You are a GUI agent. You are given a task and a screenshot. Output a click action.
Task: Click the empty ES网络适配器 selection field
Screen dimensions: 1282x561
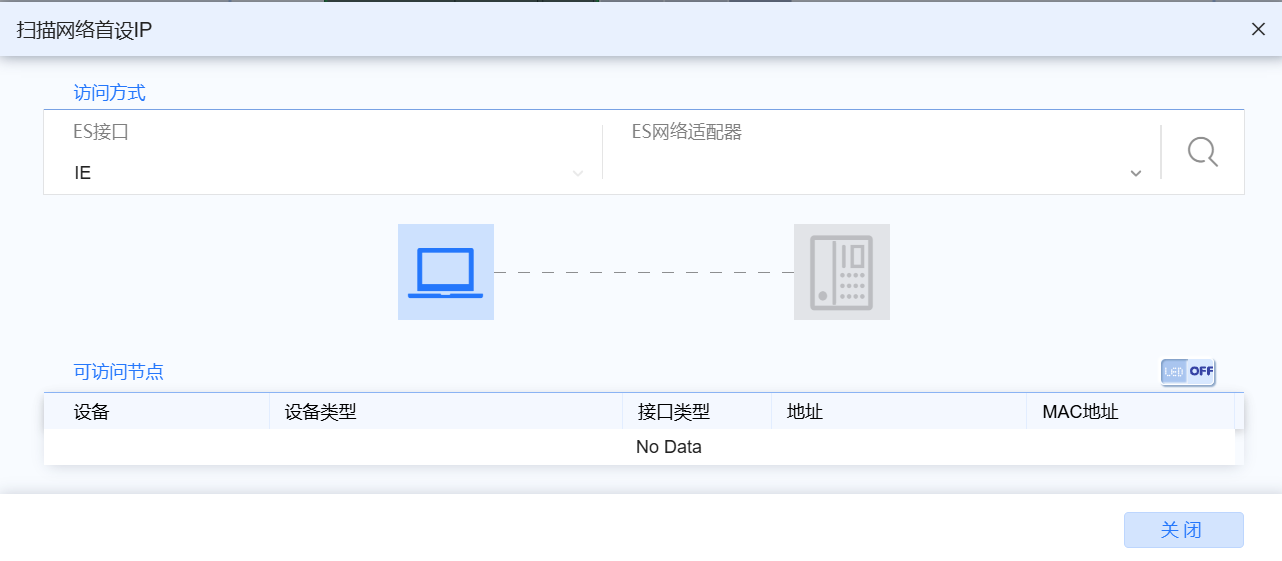[870, 173]
